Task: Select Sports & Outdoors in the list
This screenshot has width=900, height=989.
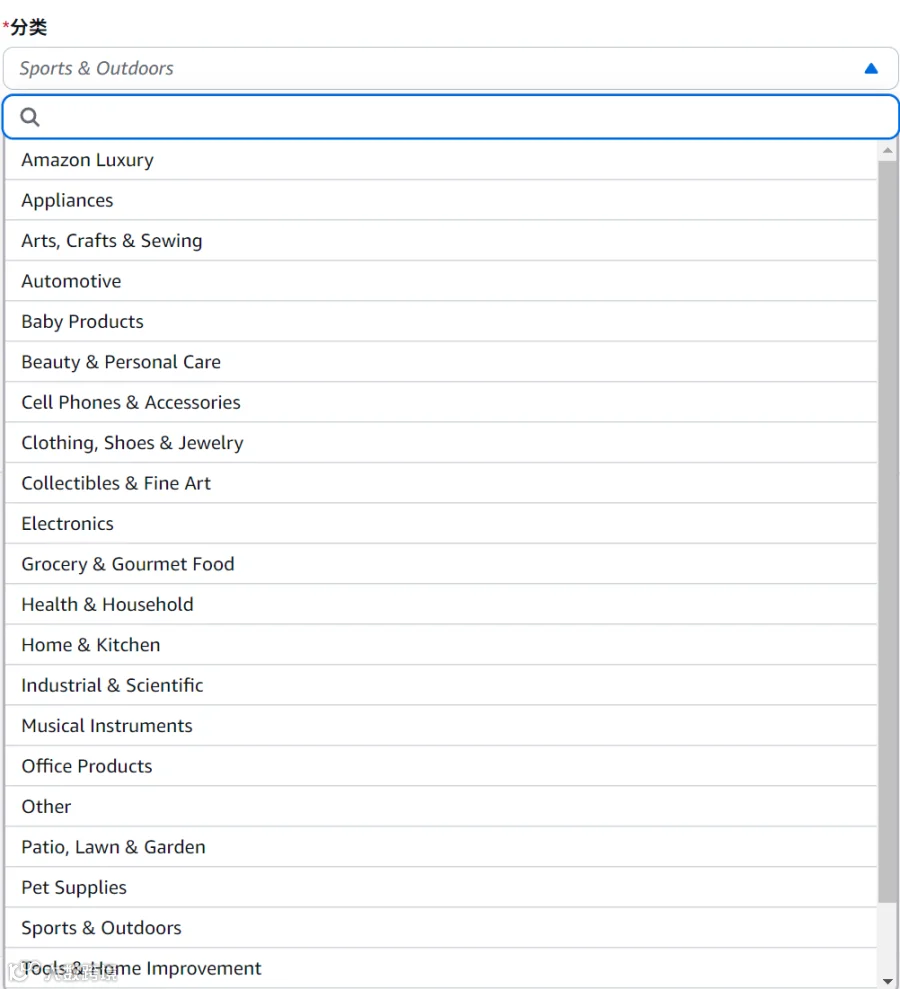Action: [441, 927]
